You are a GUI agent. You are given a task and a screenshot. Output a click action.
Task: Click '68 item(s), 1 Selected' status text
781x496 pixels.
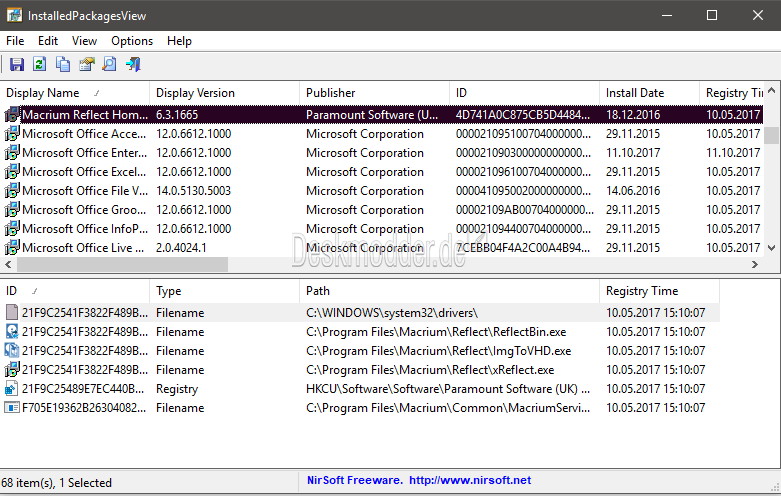56,483
